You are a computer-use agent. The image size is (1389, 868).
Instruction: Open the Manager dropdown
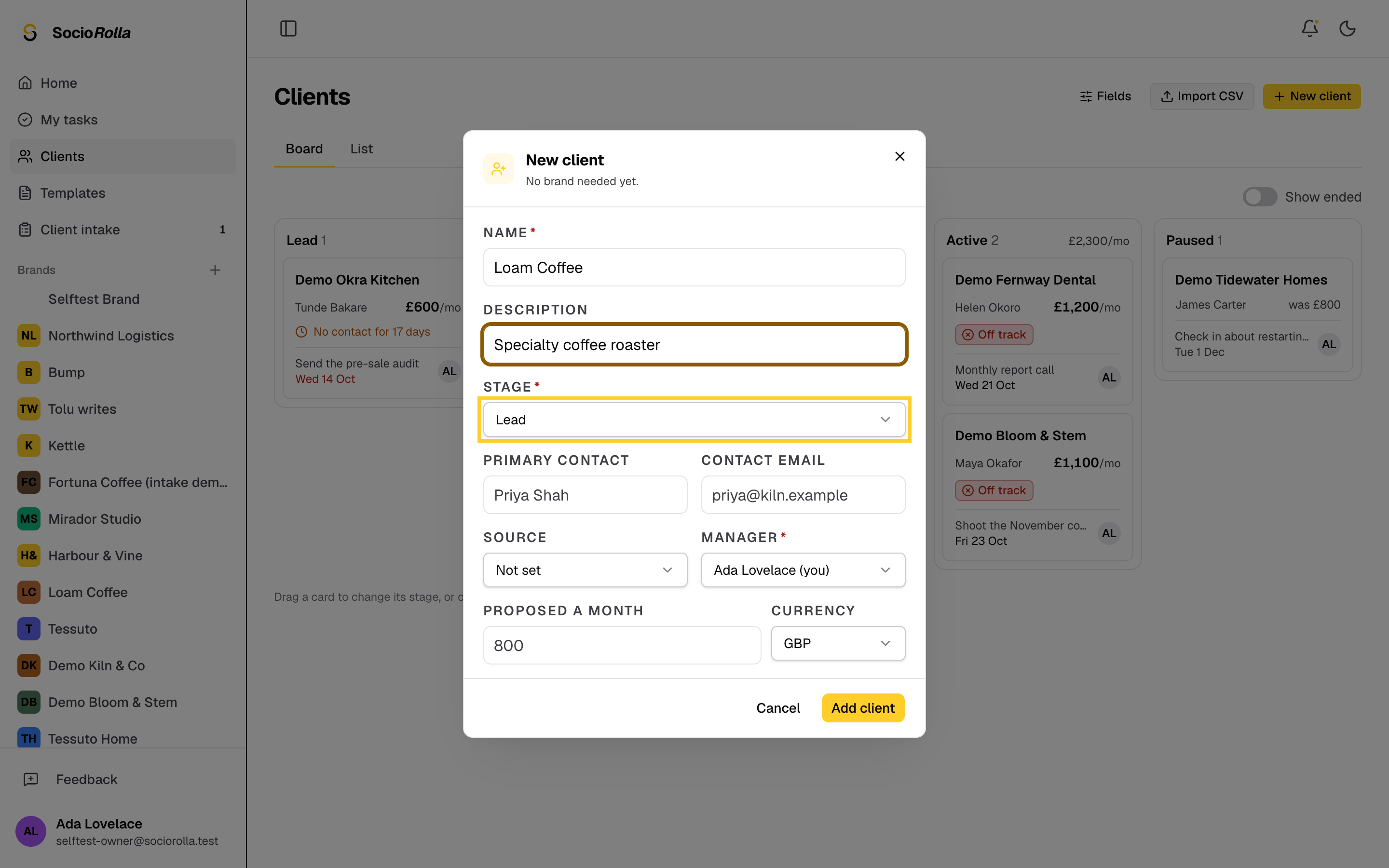click(x=803, y=570)
